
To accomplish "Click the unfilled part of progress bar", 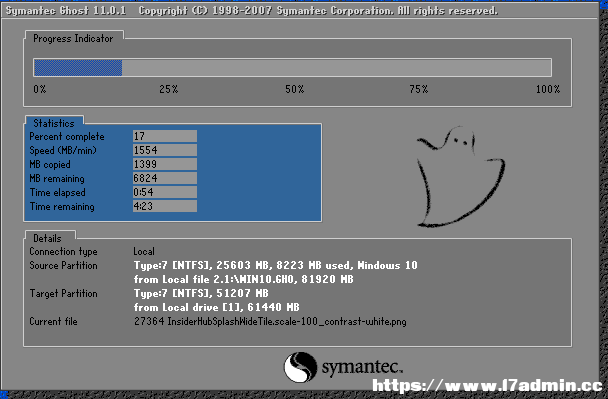I will [337, 67].
